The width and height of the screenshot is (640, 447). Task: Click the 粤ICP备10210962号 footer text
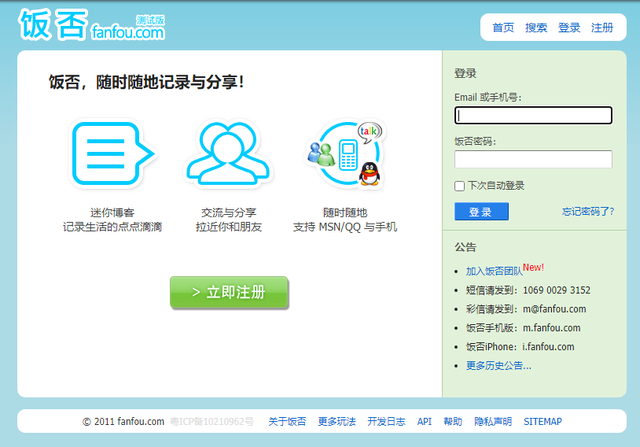pyautogui.click(x=212, y=422)
